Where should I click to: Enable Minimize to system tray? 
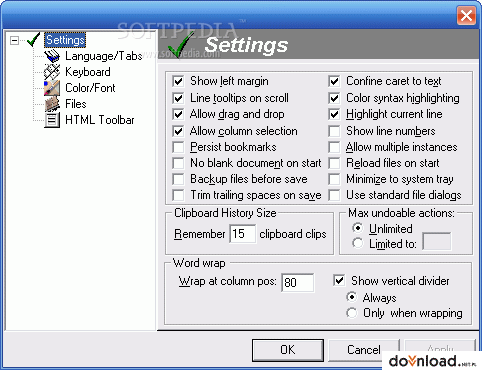click(334, 179)
